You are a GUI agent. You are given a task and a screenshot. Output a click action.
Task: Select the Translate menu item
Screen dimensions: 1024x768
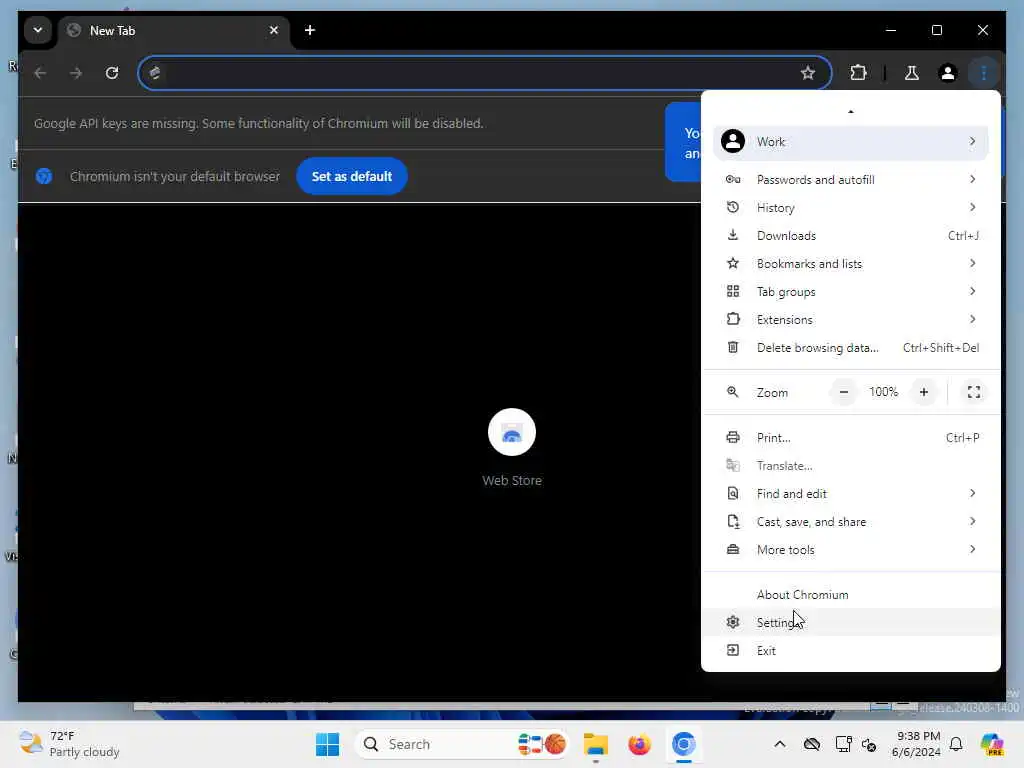(x=850, y=466)
